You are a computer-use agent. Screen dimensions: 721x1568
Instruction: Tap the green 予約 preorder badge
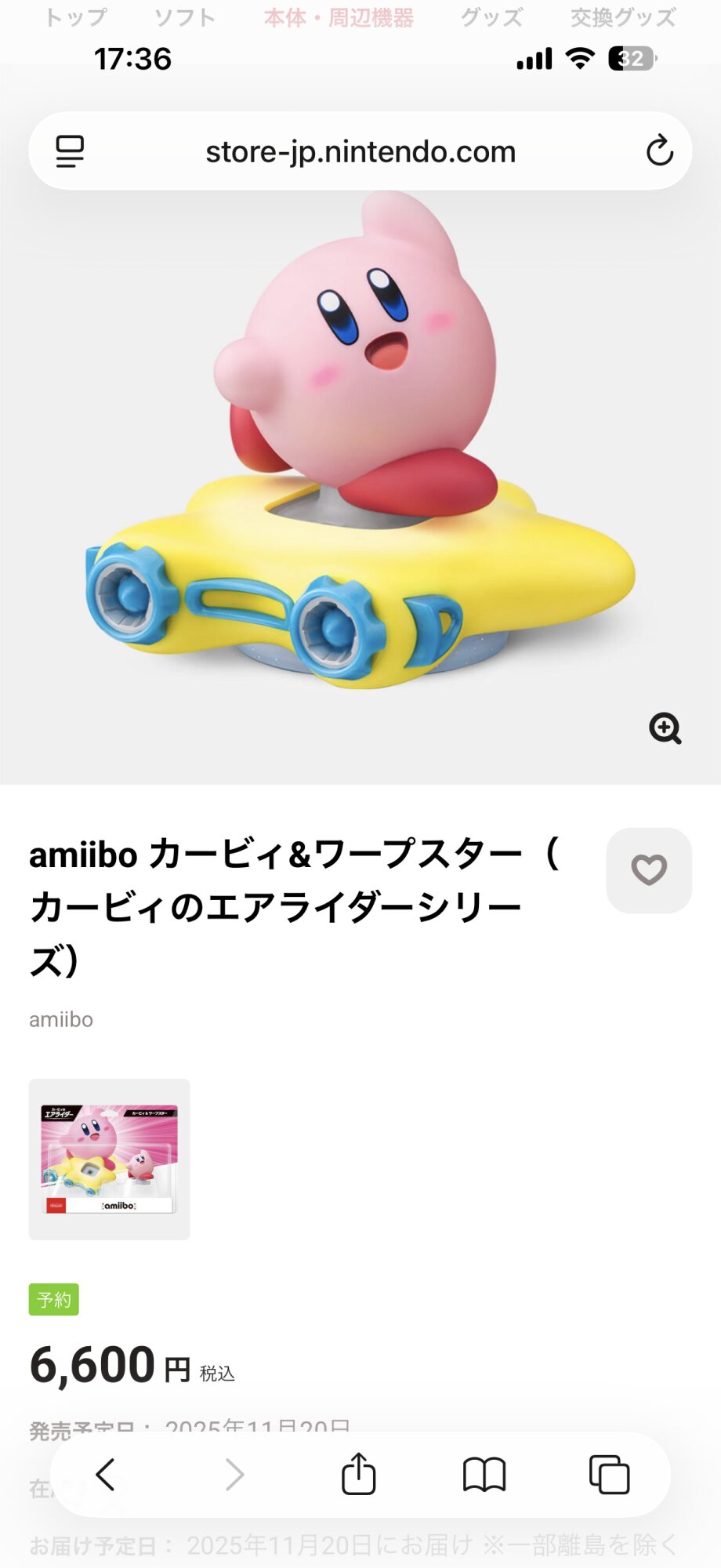pyautogui.click(x=54, y=1299)
